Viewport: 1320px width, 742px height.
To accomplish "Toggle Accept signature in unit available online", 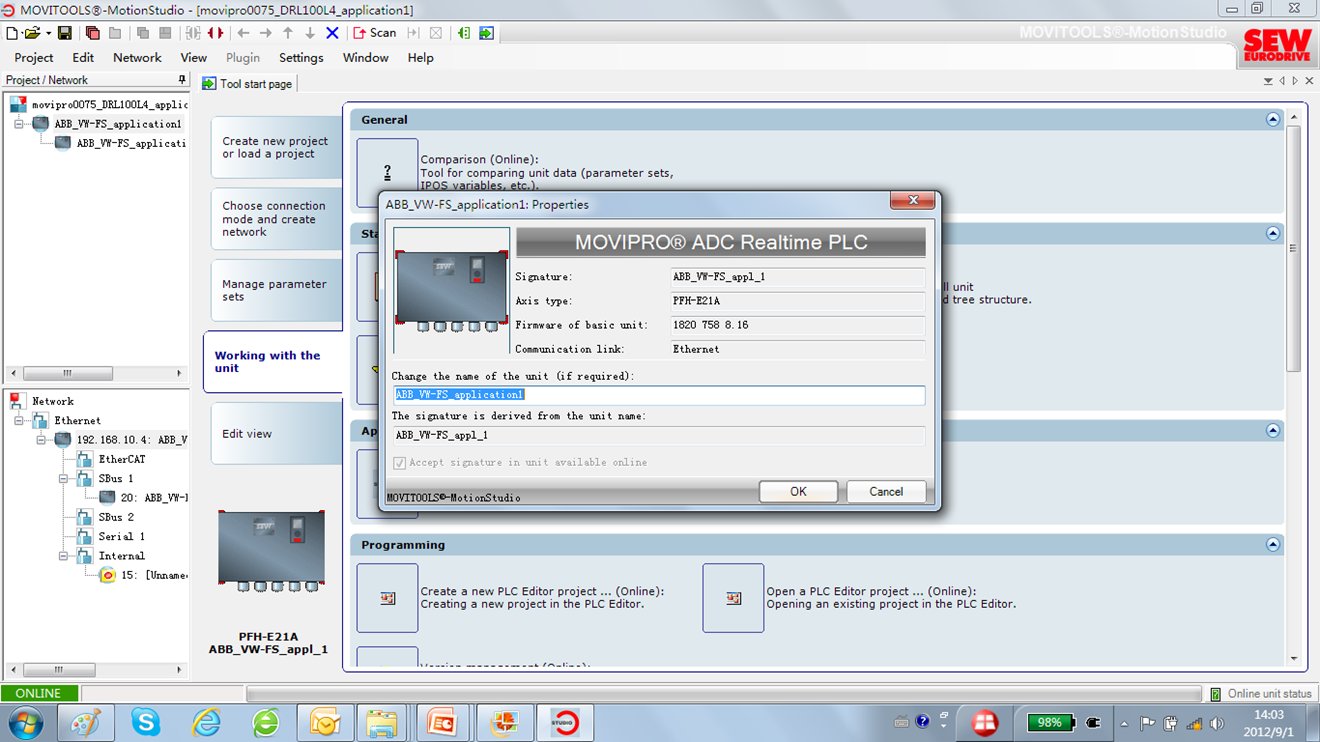I will 400,463.
